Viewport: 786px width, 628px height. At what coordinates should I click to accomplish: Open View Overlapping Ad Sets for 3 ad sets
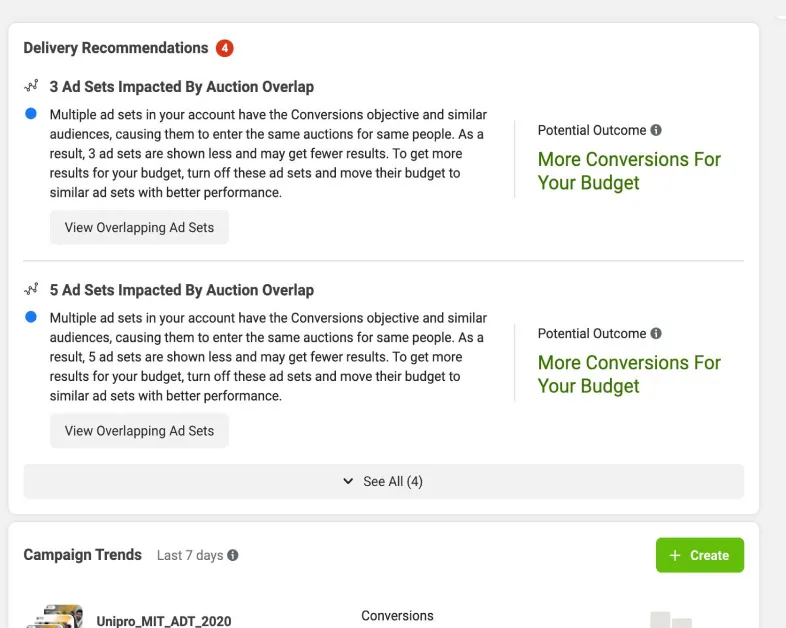[x=139, y=227]
